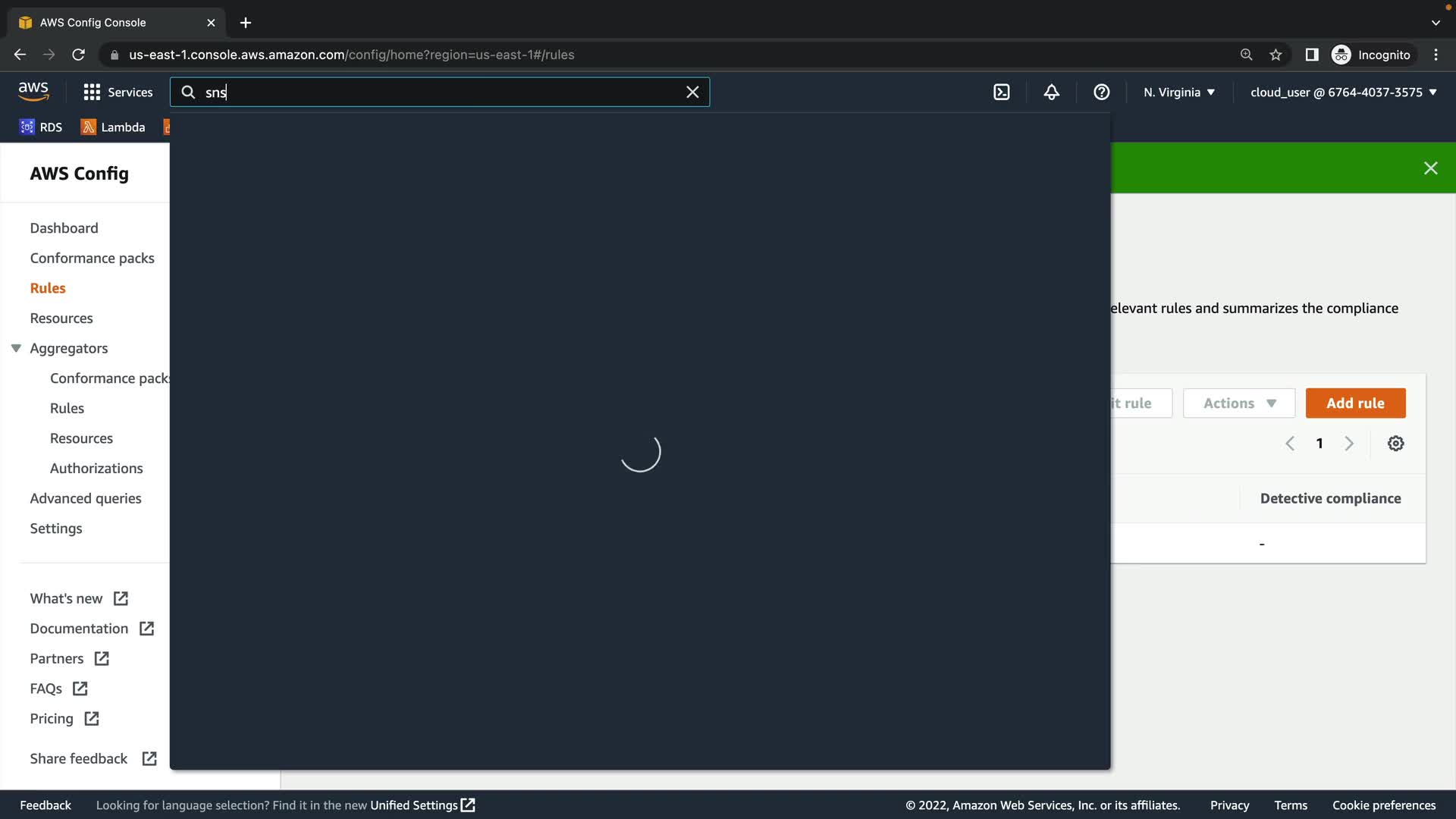Screen dimensions: 1456x819
Task: Dismiss the green success banner
Action: click(1430, 168)
